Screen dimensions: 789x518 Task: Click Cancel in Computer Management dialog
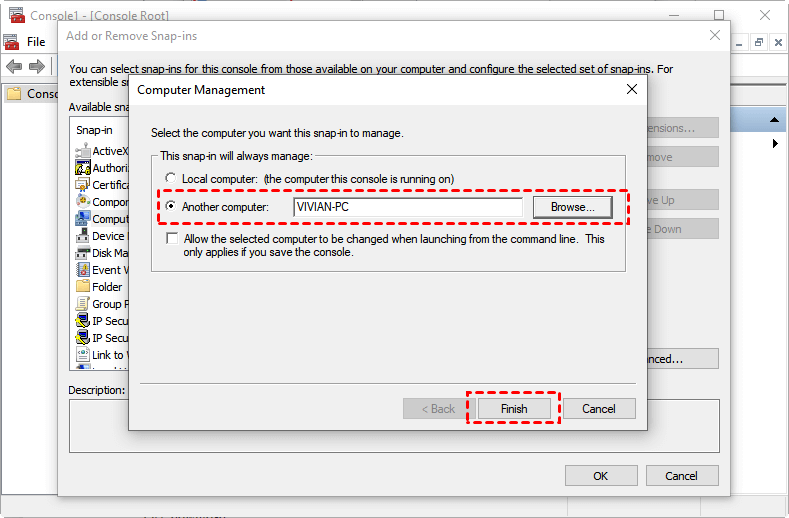(599, 409)
